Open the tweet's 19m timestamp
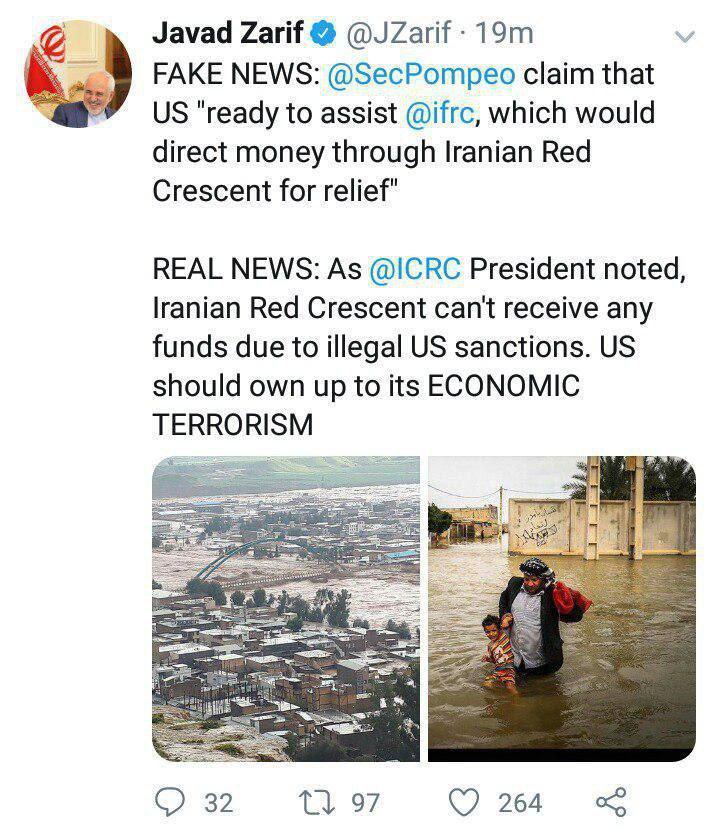The width and height of the screenshot is (720, 840). 502,33
